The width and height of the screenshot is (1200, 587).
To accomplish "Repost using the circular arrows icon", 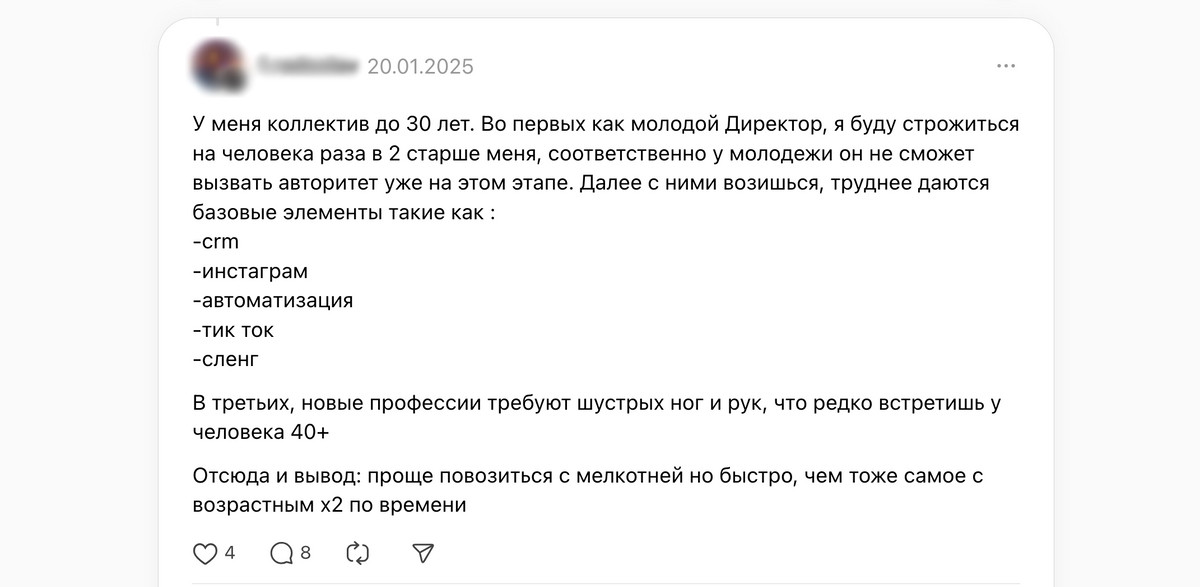I will coord(357,553).
